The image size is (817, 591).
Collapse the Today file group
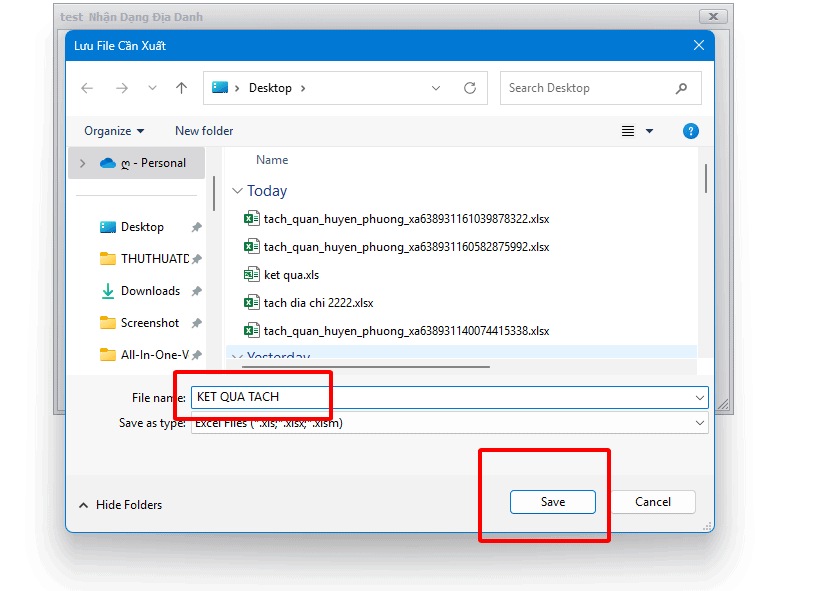[237, 191]
